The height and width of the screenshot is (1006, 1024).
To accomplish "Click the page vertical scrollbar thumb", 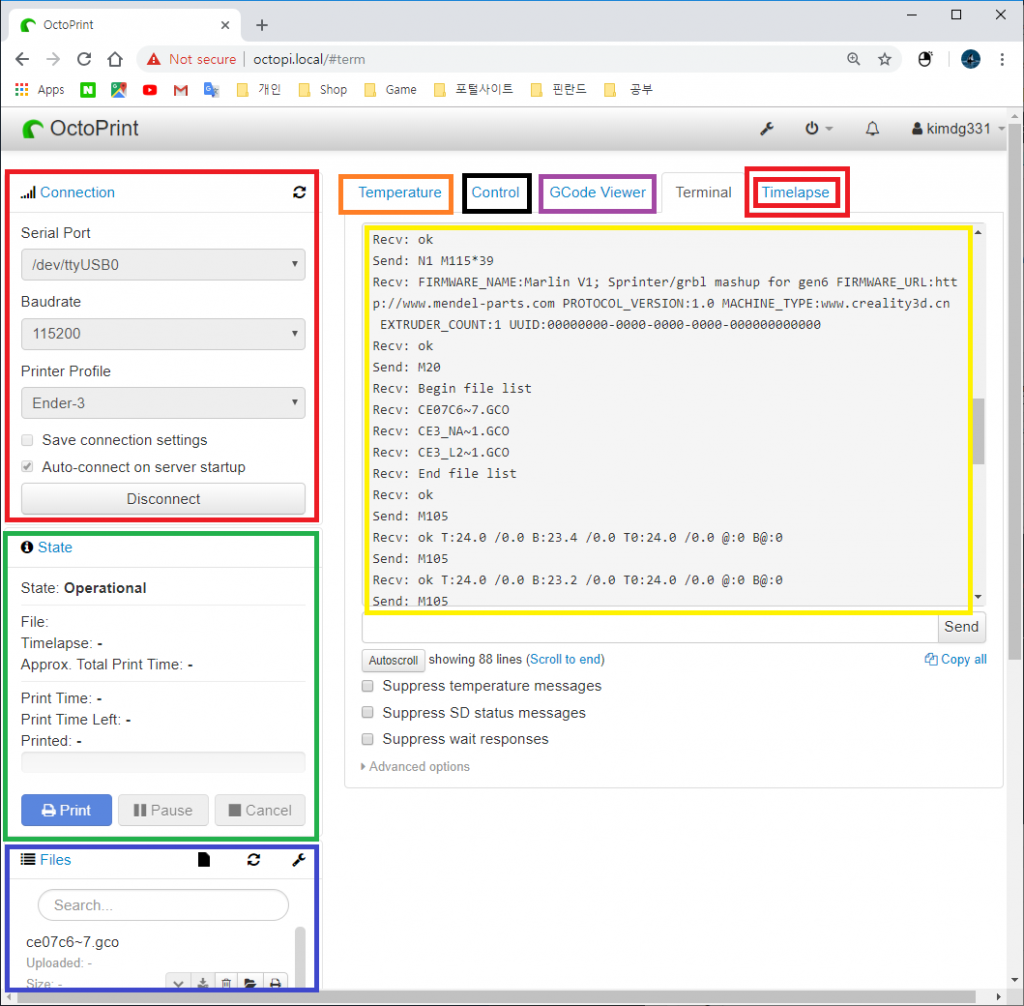I will (1014, 392).
